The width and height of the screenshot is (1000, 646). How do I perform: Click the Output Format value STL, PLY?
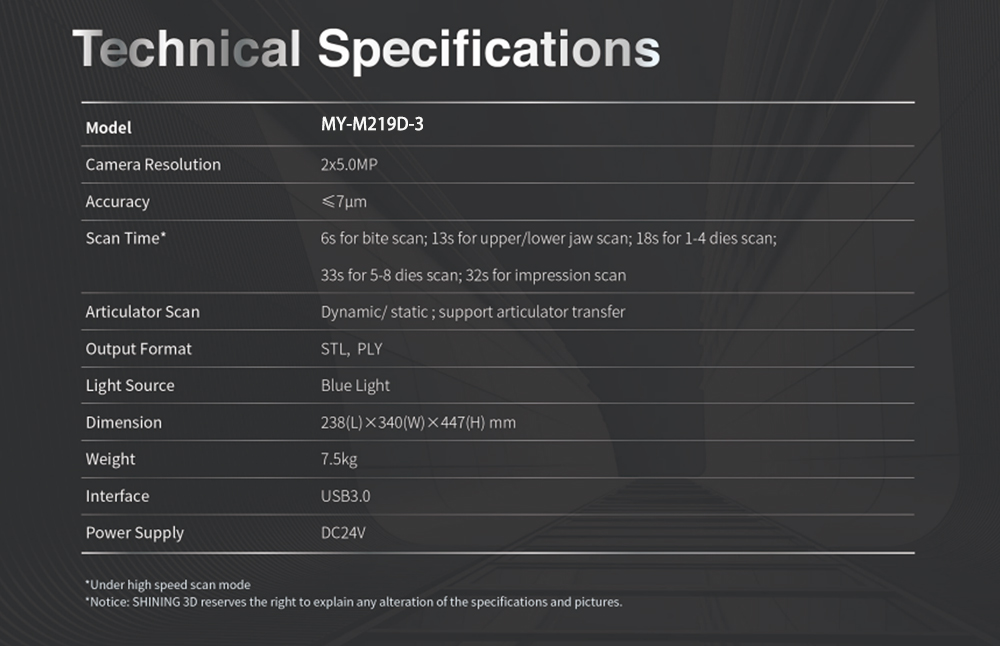coord(351,349)
